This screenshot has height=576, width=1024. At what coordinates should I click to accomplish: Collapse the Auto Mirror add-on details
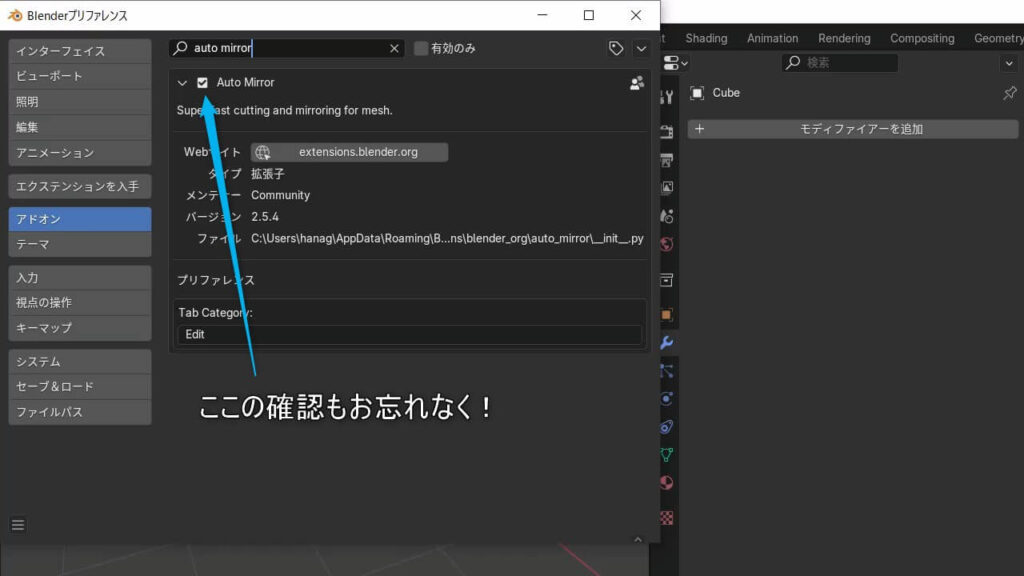click(182, 83)
